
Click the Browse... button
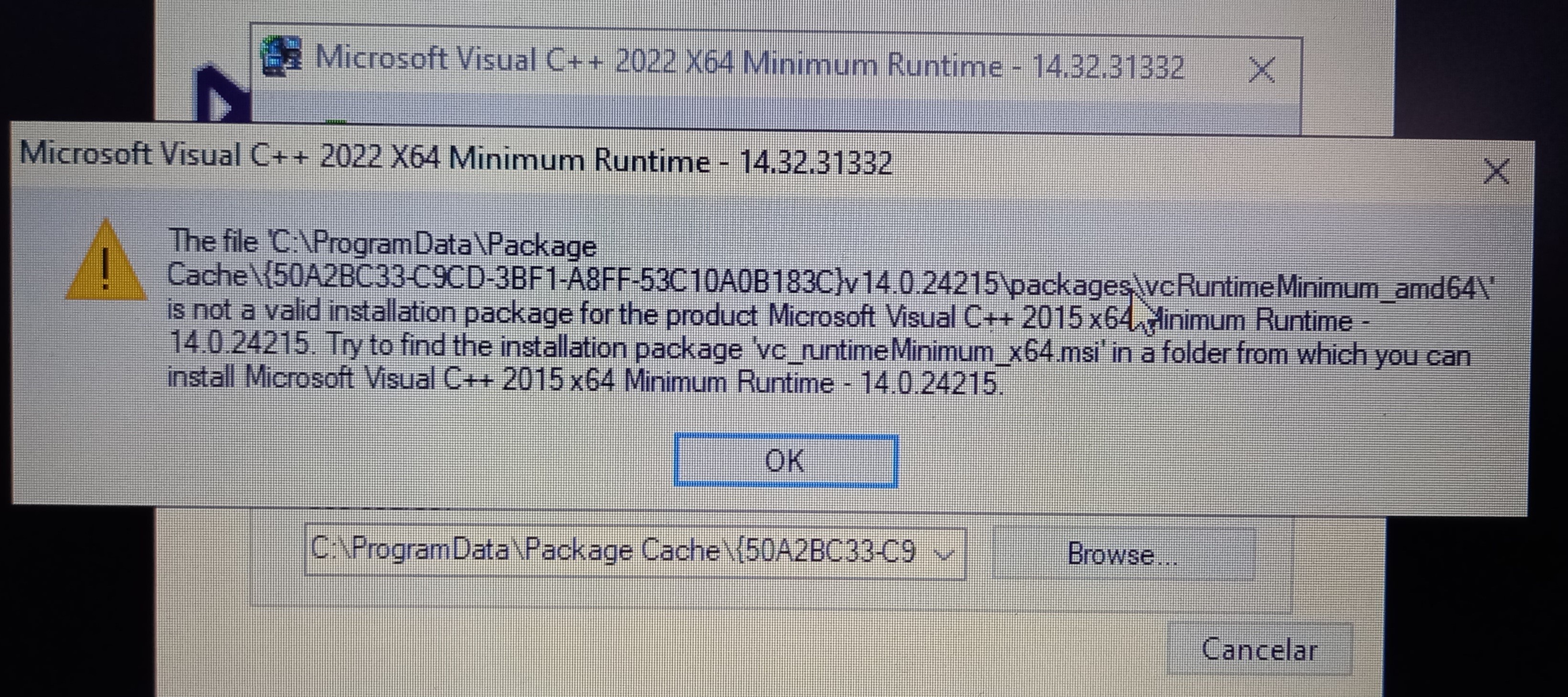pyautogui.click(x=1123, y=555)
